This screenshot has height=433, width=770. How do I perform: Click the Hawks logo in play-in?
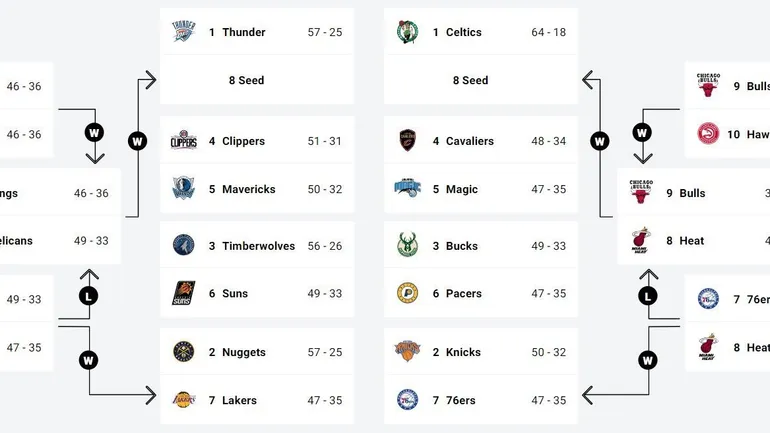pos(708,134)
